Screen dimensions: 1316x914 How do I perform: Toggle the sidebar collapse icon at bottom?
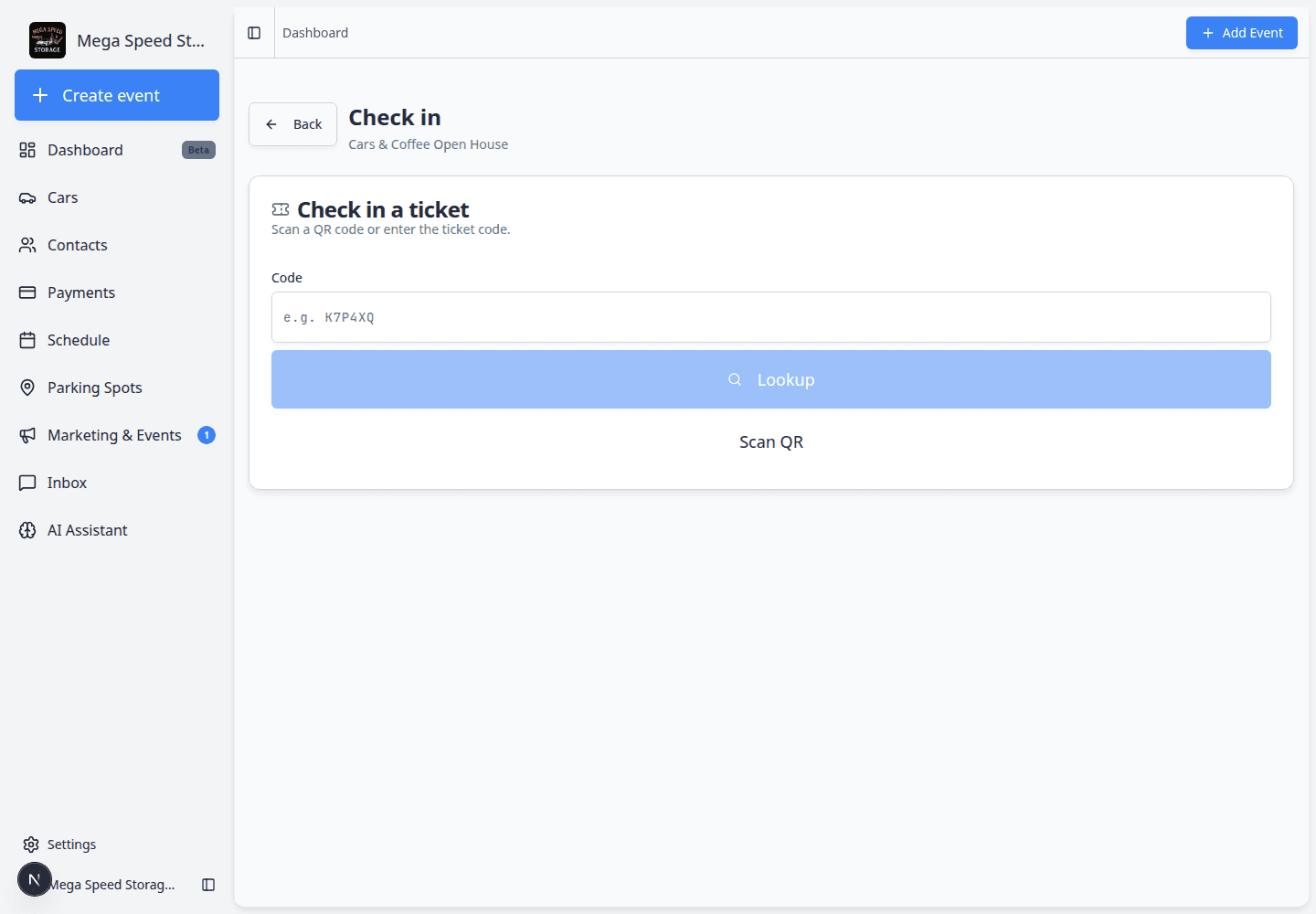click(x=208, y=885)
